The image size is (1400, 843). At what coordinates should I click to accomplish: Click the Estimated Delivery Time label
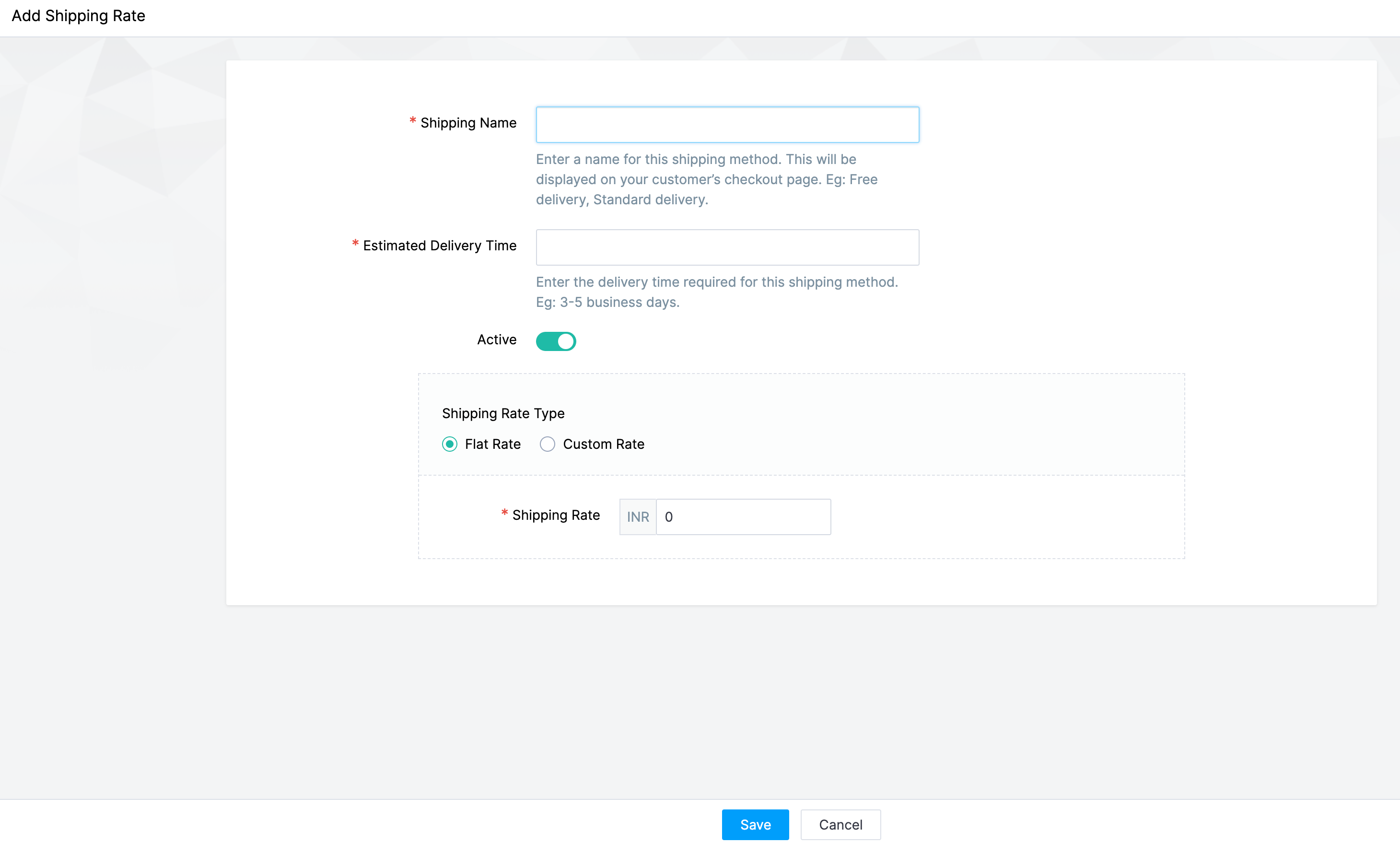click(439, 246)
